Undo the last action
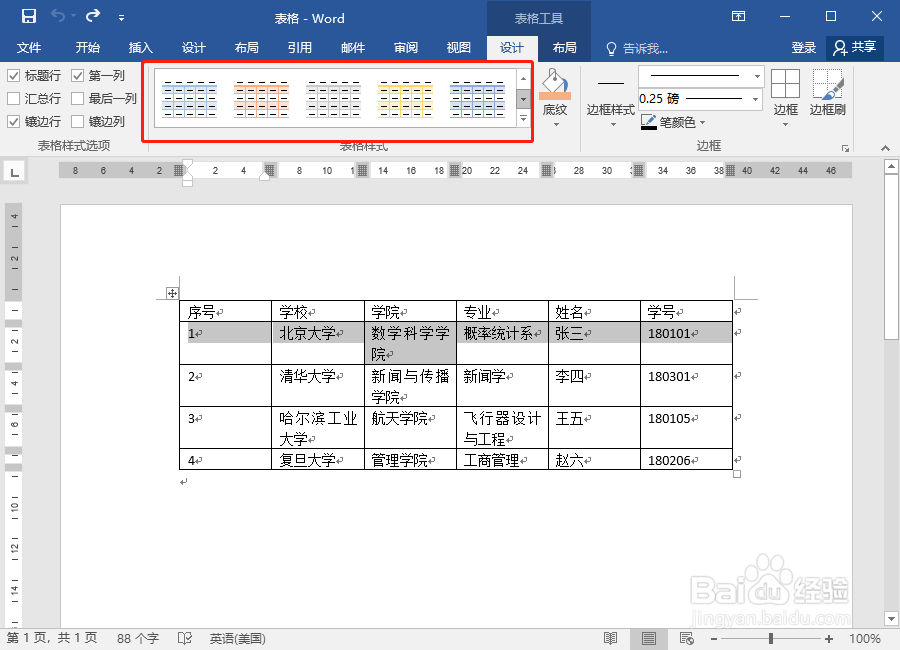The height and width of the screenshot is (650, 900). pos(59,16)
